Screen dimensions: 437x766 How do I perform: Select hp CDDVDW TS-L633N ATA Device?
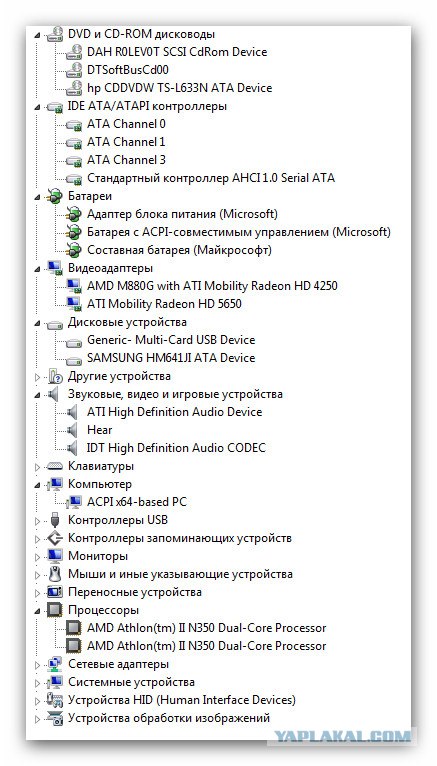tap(180, 88)
